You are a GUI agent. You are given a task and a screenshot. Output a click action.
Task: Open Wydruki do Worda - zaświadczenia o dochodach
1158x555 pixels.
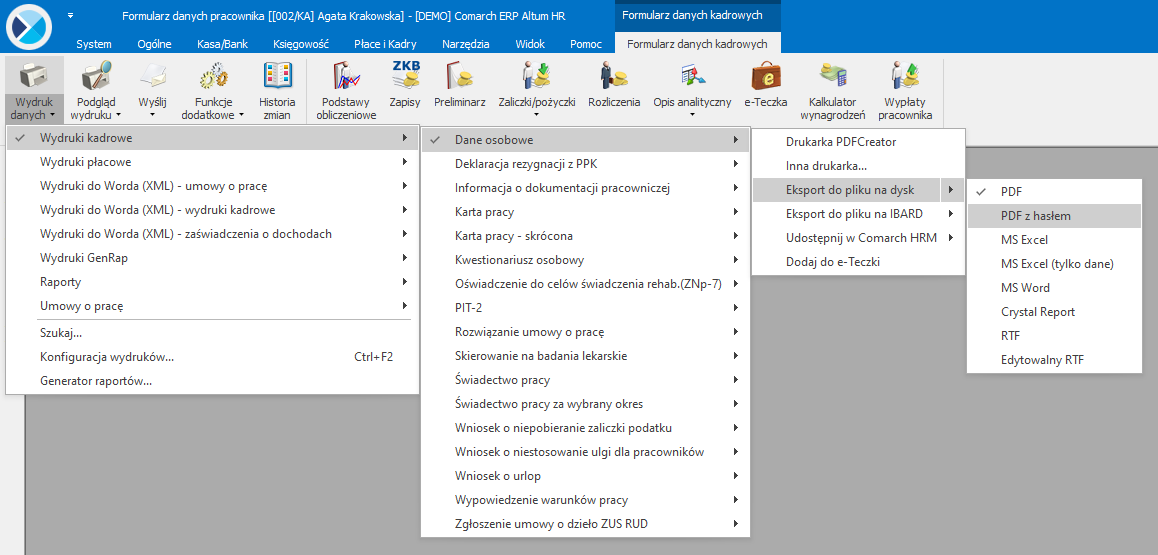click(x=212, y=234)
